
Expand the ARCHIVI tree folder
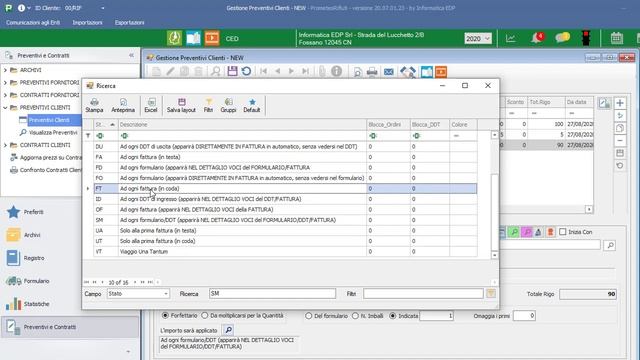click(x=5, y=70)
